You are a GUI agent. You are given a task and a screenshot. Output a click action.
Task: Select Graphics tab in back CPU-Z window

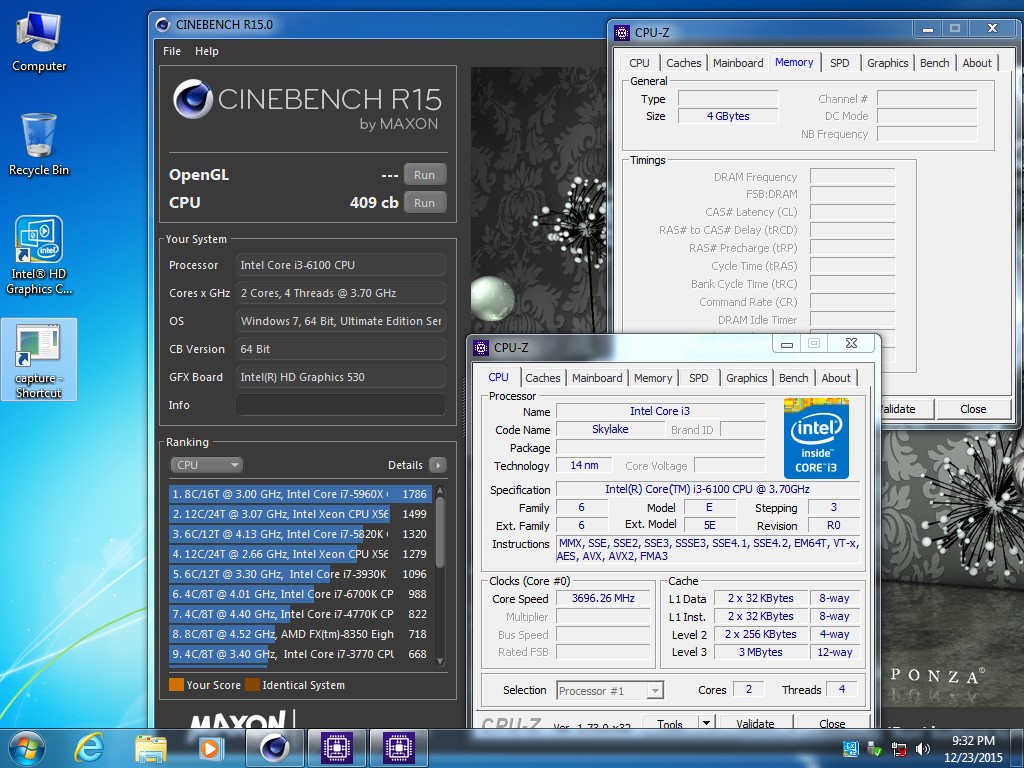click(888, 63)
